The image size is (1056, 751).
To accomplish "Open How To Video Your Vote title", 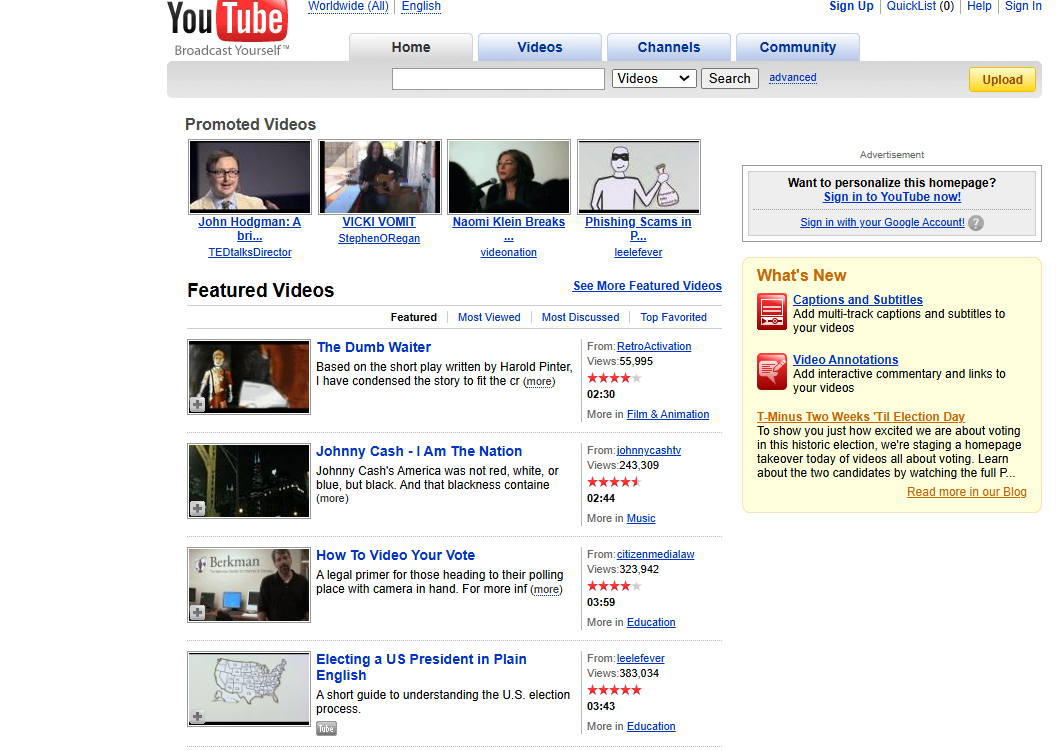I will (395, 556).
